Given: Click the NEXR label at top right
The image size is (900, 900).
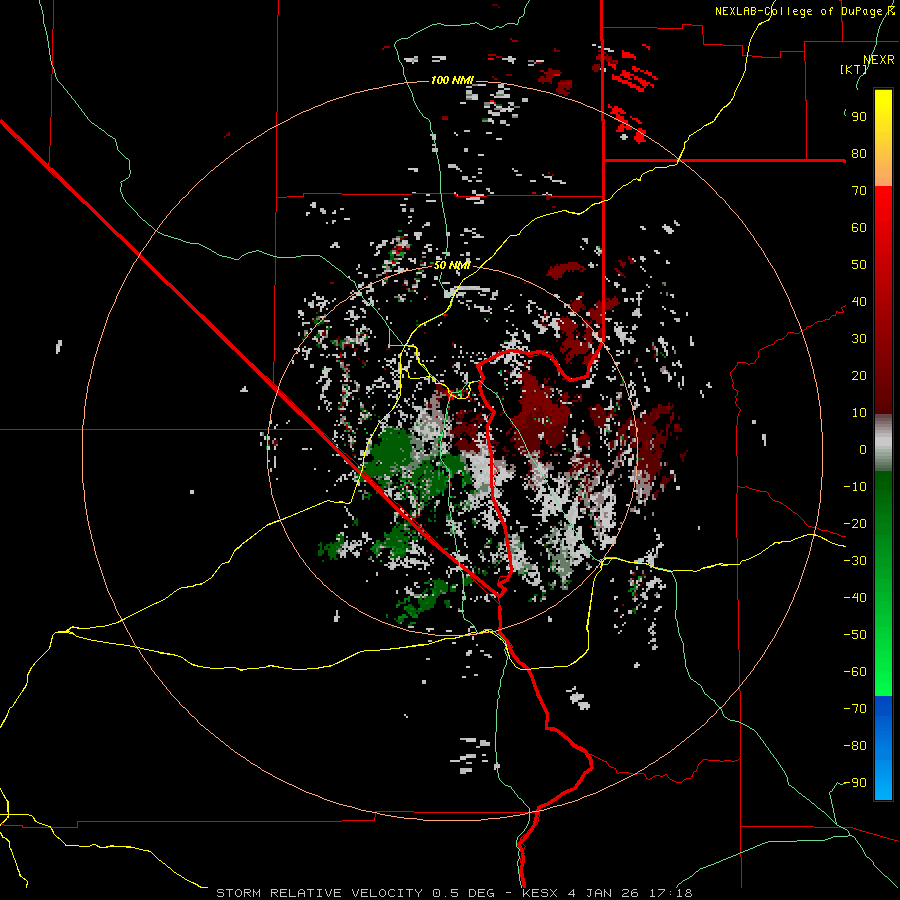Looking at the screenshot, I should (x=879, y=60).
